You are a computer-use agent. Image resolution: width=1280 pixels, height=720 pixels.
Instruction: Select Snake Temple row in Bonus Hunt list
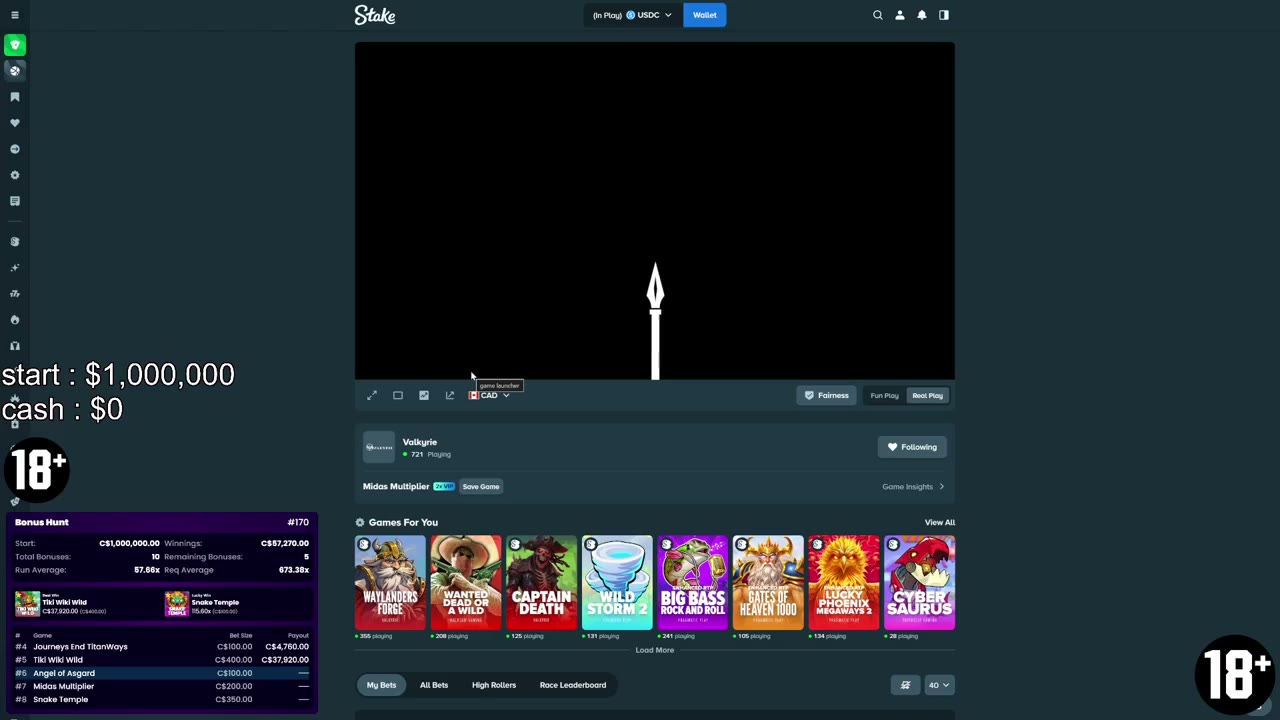pyautogui.click(x=162, y=699)
